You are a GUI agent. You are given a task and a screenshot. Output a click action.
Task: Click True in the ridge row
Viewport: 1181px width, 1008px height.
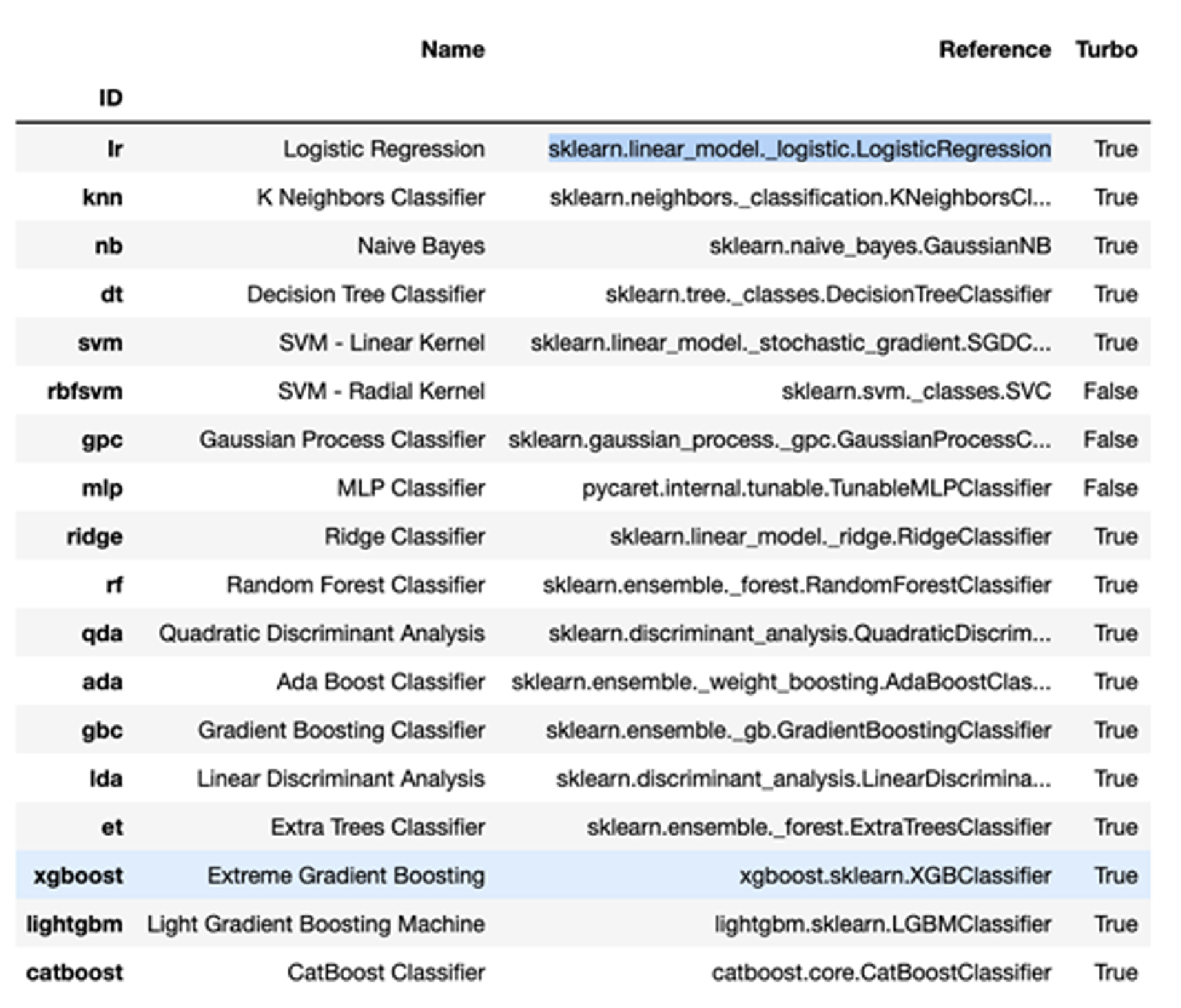click(1115, 537)
